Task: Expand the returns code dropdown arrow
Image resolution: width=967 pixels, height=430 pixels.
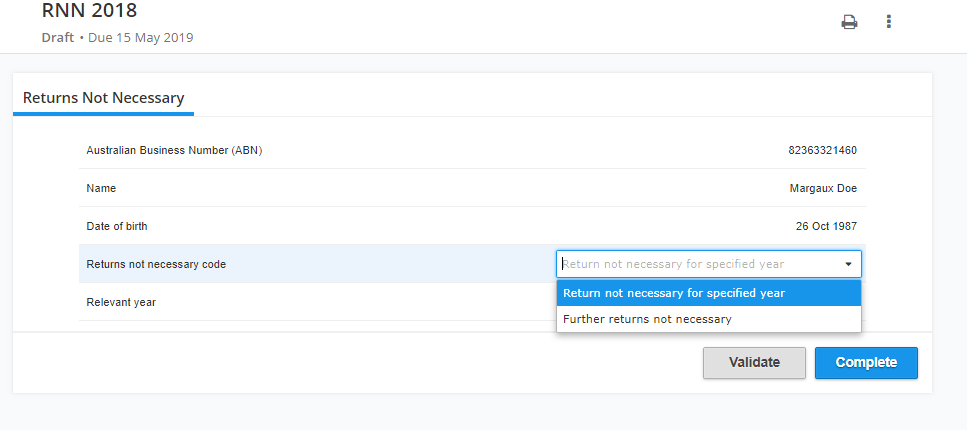Action: pyautogui.click(x=849, y=264)
